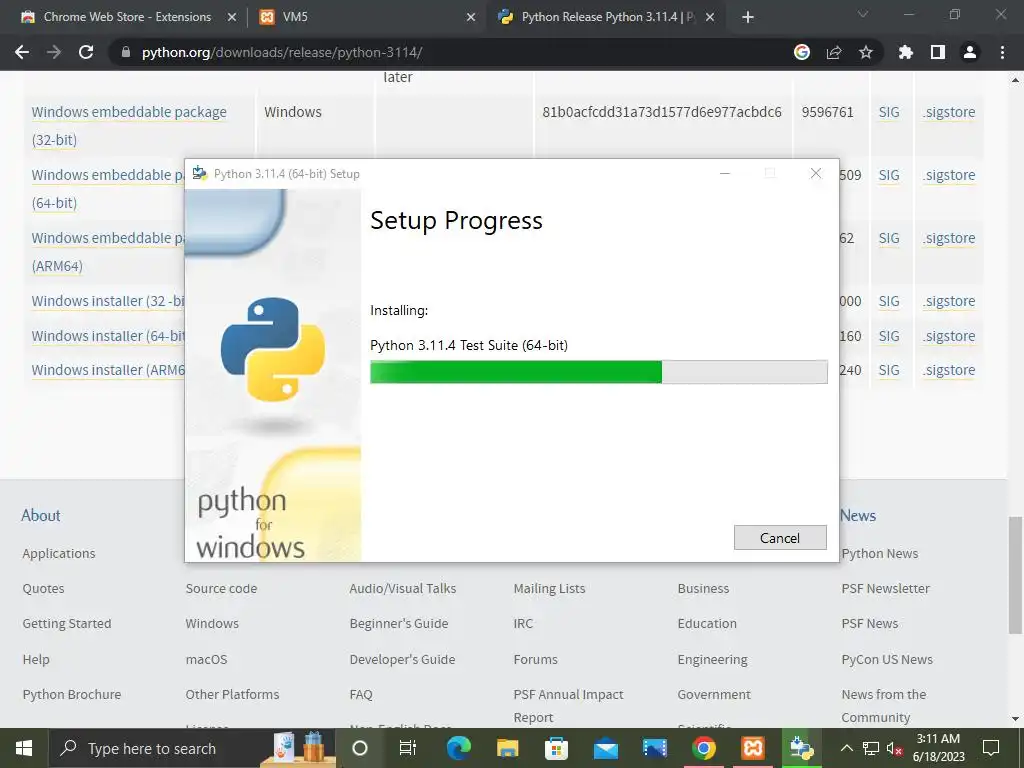Open Microsoft Store from taskbar
Screen dimensions: 1024x768
tap(556, 748)
